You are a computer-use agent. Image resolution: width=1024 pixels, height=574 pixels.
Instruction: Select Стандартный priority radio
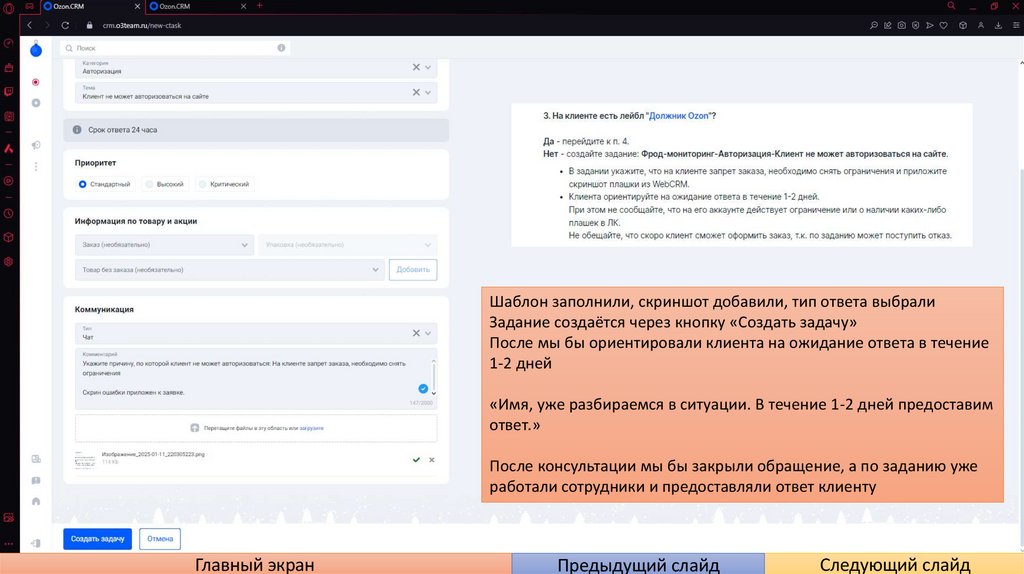click(x=82, y=184)
